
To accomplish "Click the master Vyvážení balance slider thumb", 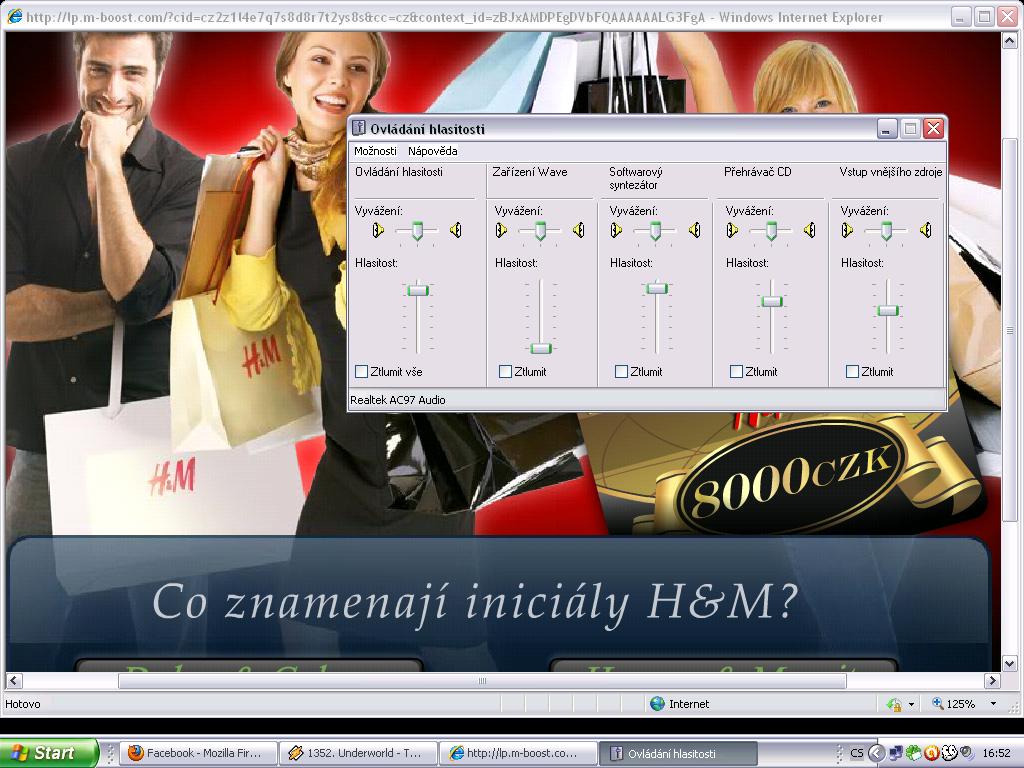I will 417,231.
